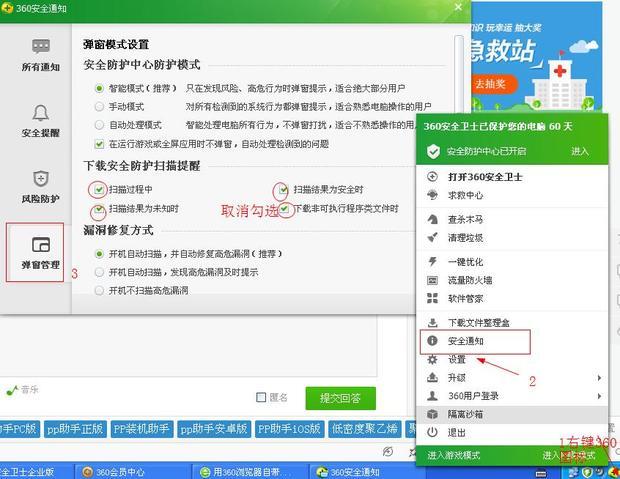The width and height of the screenshot is (620, 479).
Task: Click the 安全通知 info icon
Action: 433,341
